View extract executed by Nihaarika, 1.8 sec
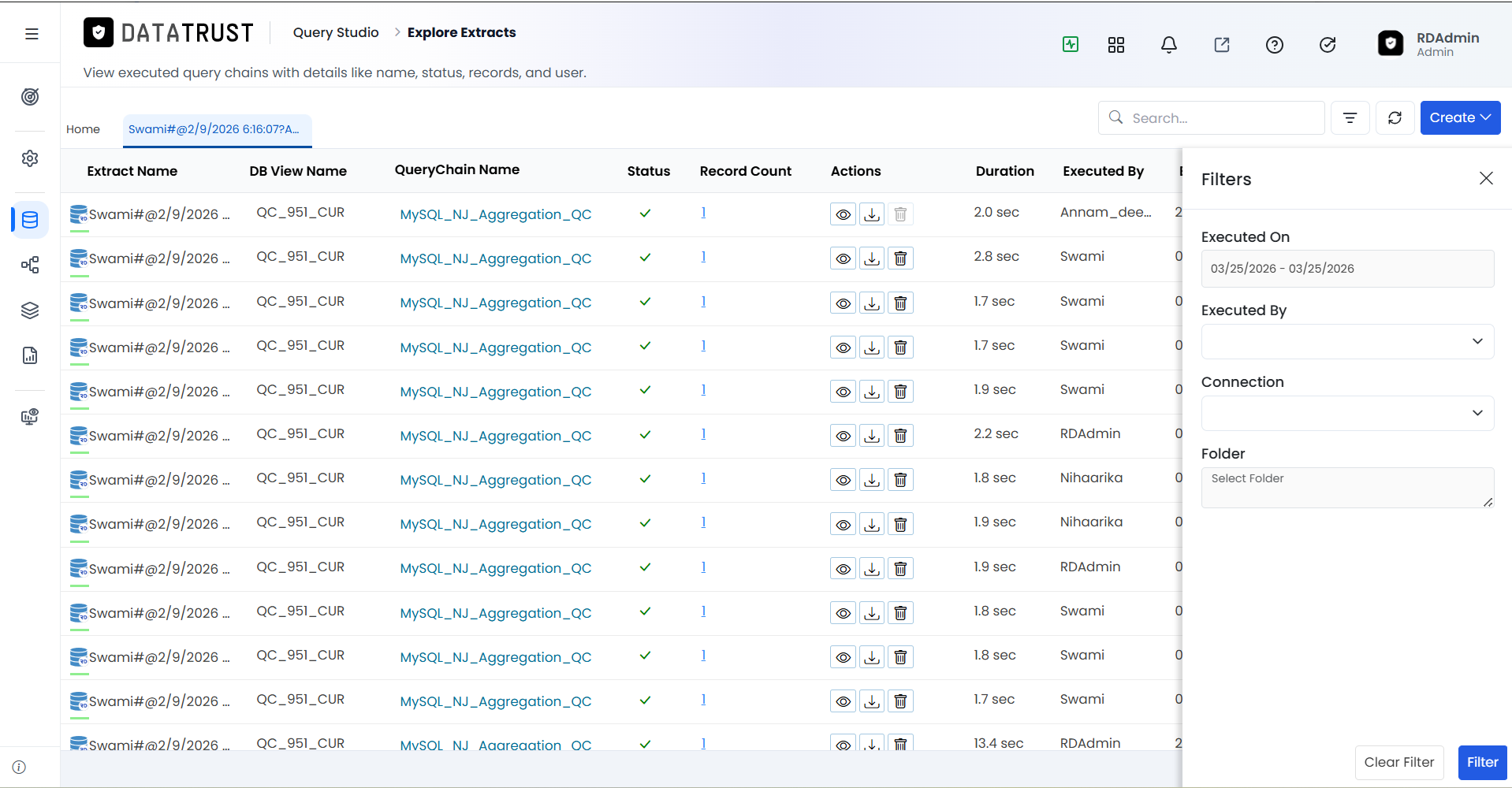The width and height of the screenshot is (1512, 788). 844,480
